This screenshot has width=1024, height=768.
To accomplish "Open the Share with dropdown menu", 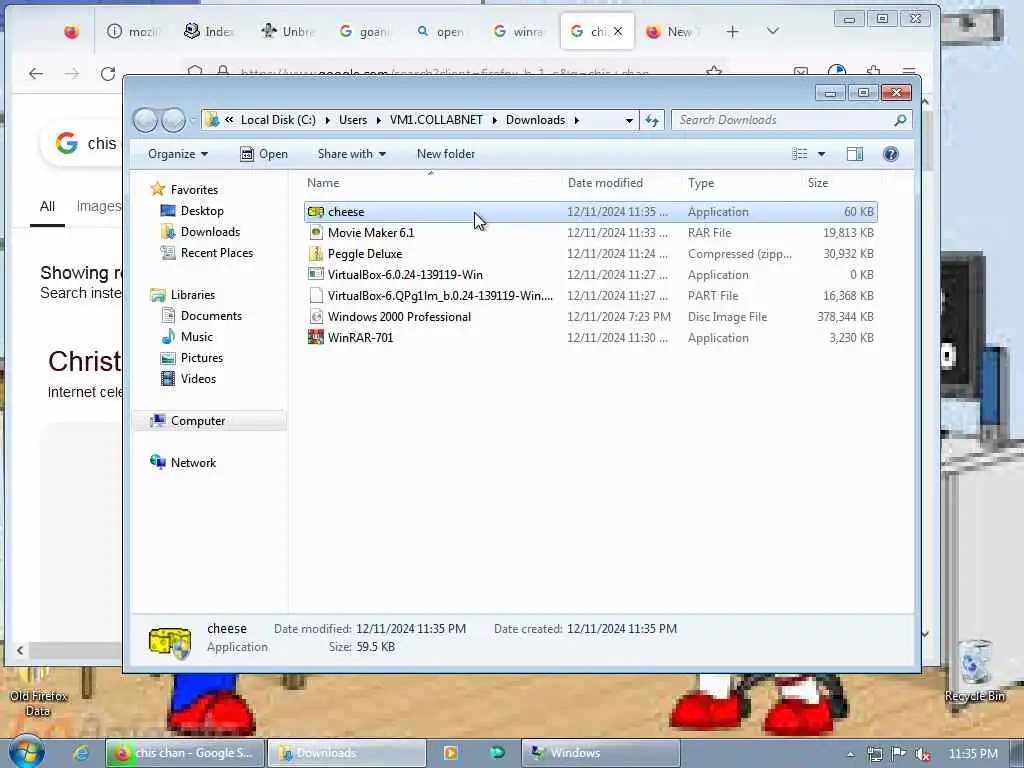I will coord(351,154).
